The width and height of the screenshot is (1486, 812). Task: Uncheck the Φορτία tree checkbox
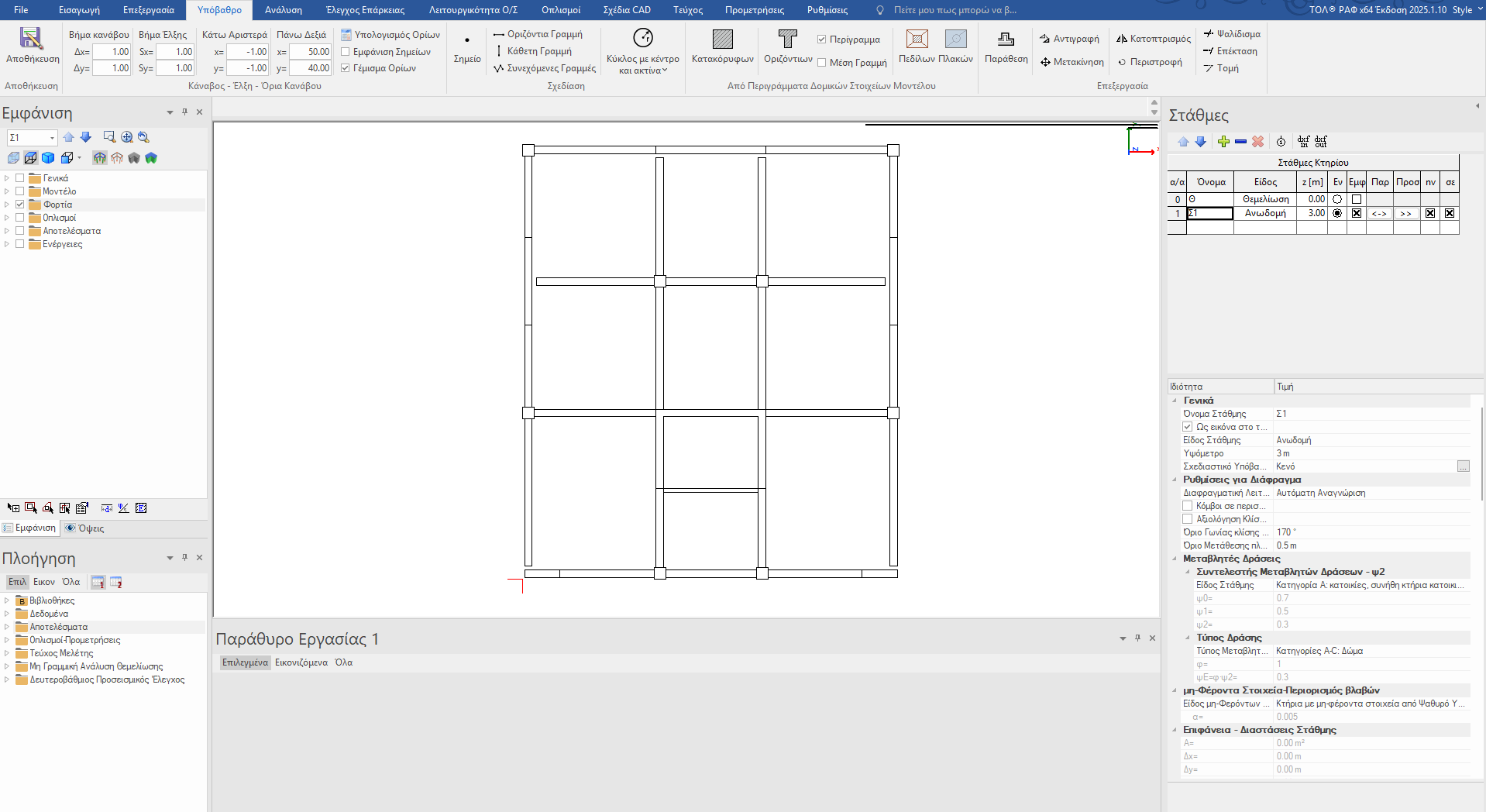point(20,205)
